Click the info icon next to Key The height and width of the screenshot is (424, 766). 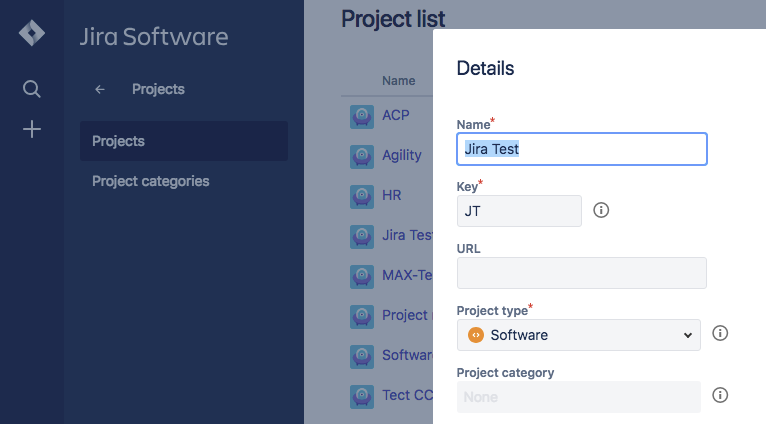601,210
